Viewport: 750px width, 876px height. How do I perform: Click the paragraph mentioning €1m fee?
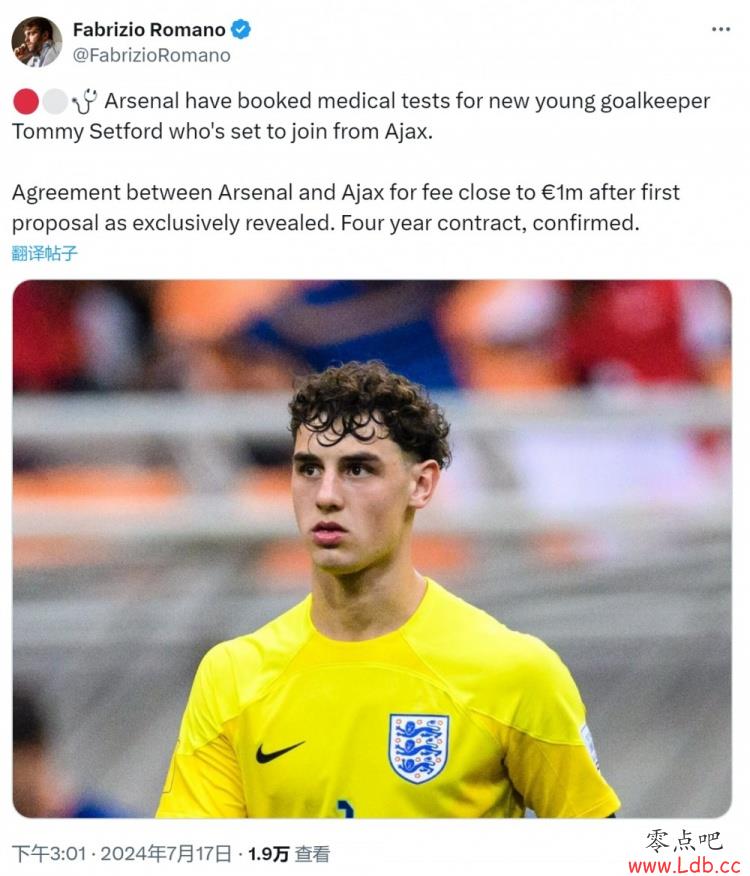click(x=345, y=208)
